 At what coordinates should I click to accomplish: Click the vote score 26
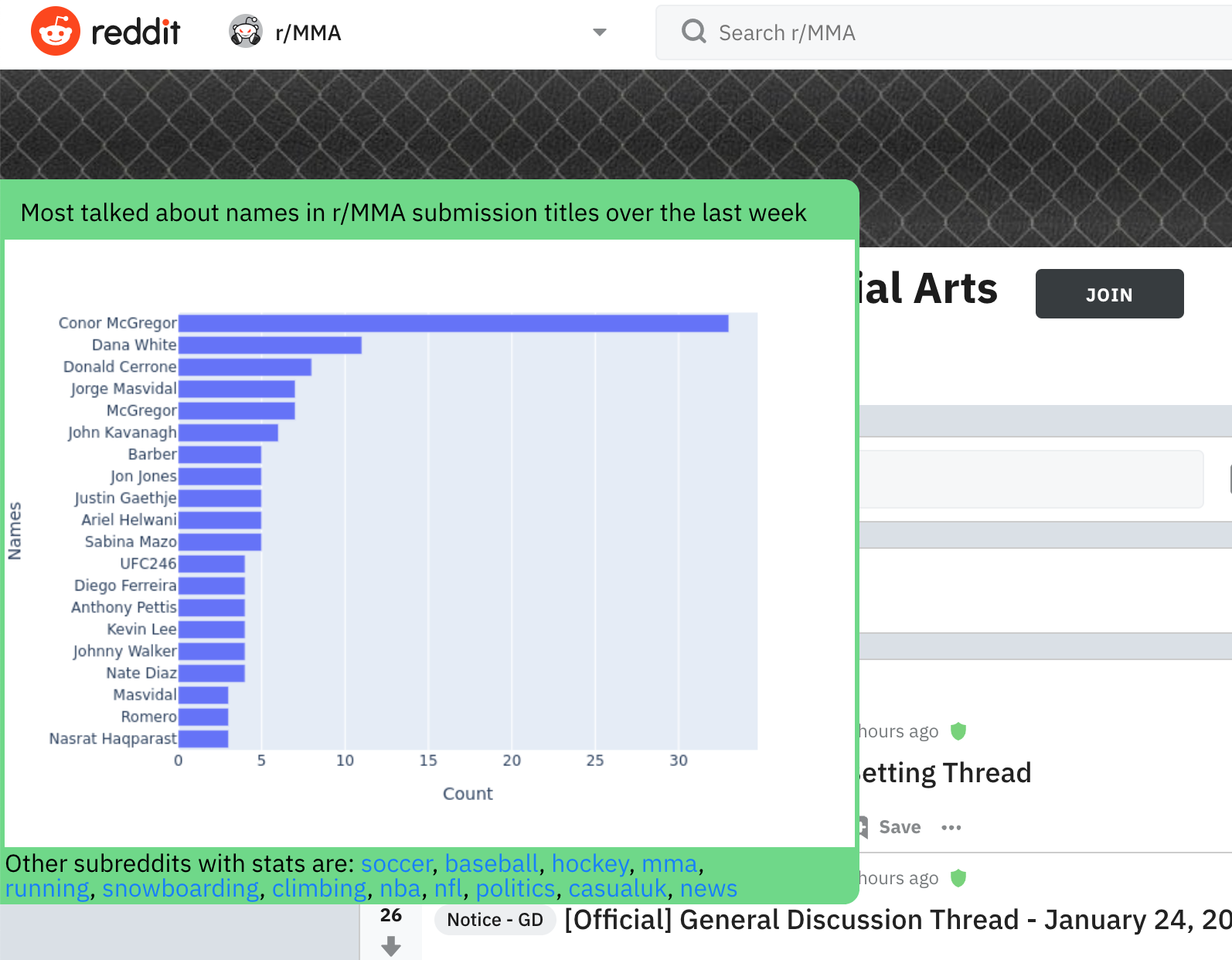pyautogui.click(x=391, y=915)
